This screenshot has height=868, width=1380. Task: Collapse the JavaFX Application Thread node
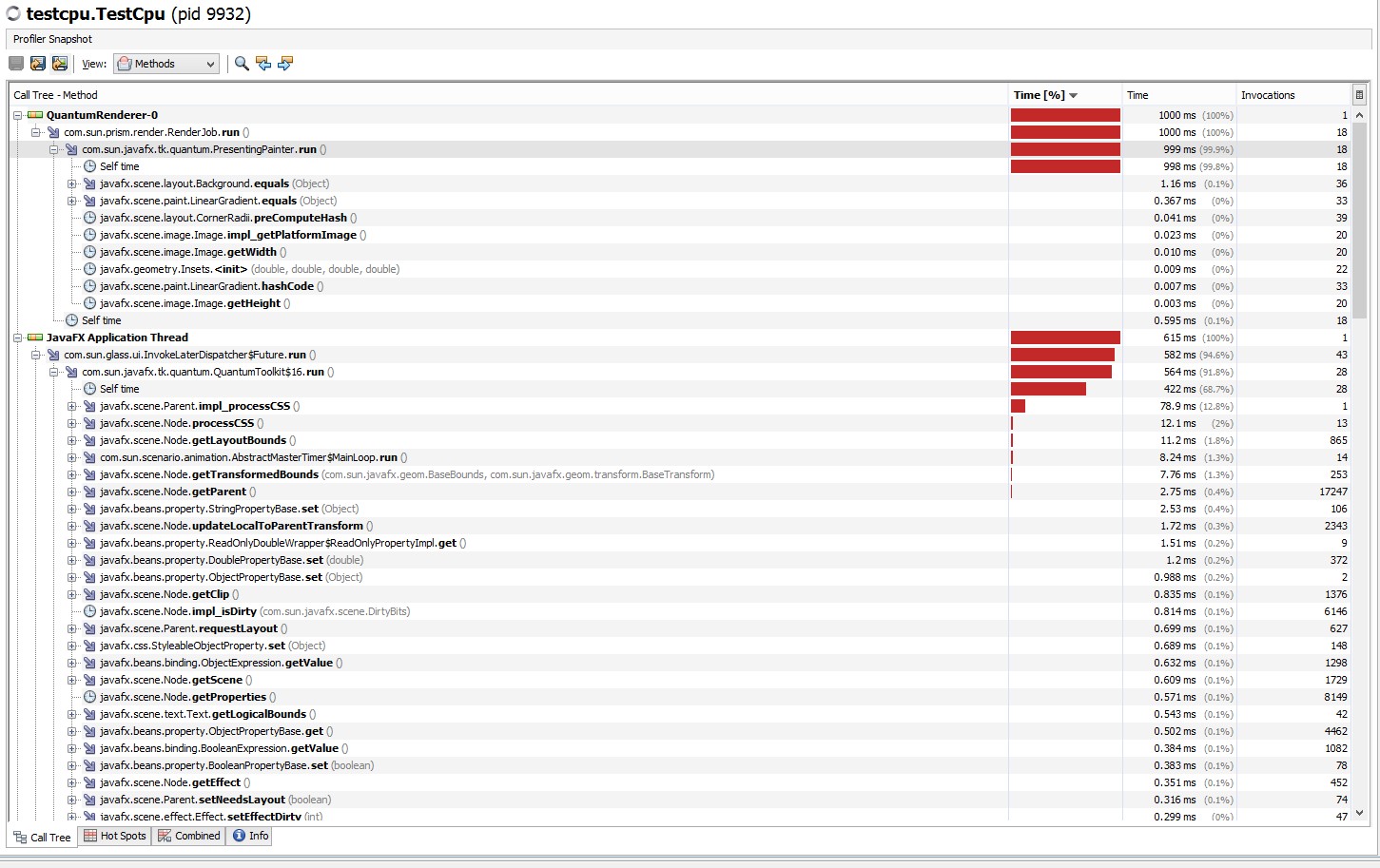click(x=17, y=338)
